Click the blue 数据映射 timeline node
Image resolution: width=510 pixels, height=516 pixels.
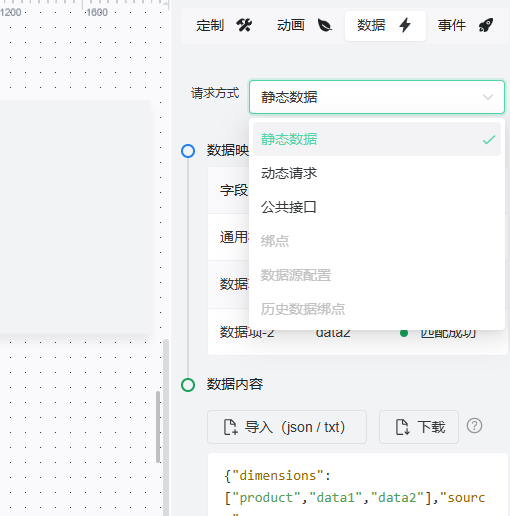pos(188,151)
